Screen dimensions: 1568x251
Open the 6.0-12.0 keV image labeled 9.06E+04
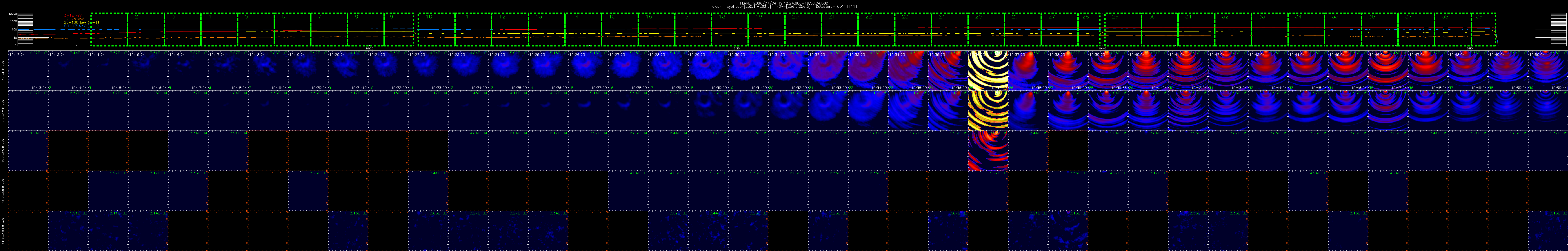click(788, 111)
